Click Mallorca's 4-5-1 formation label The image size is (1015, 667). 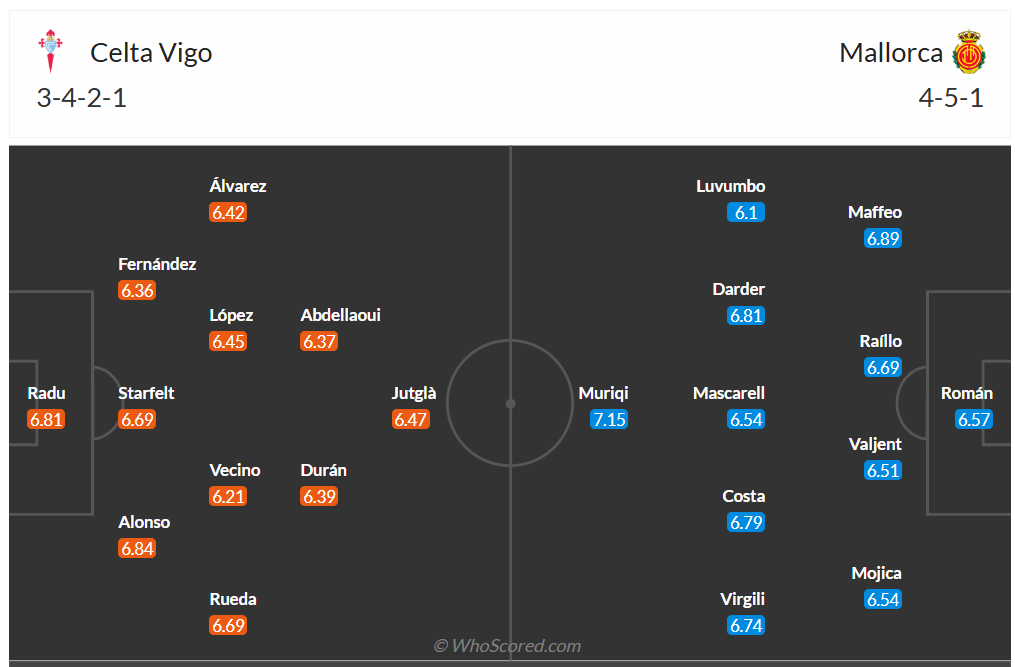coord(950,98)
